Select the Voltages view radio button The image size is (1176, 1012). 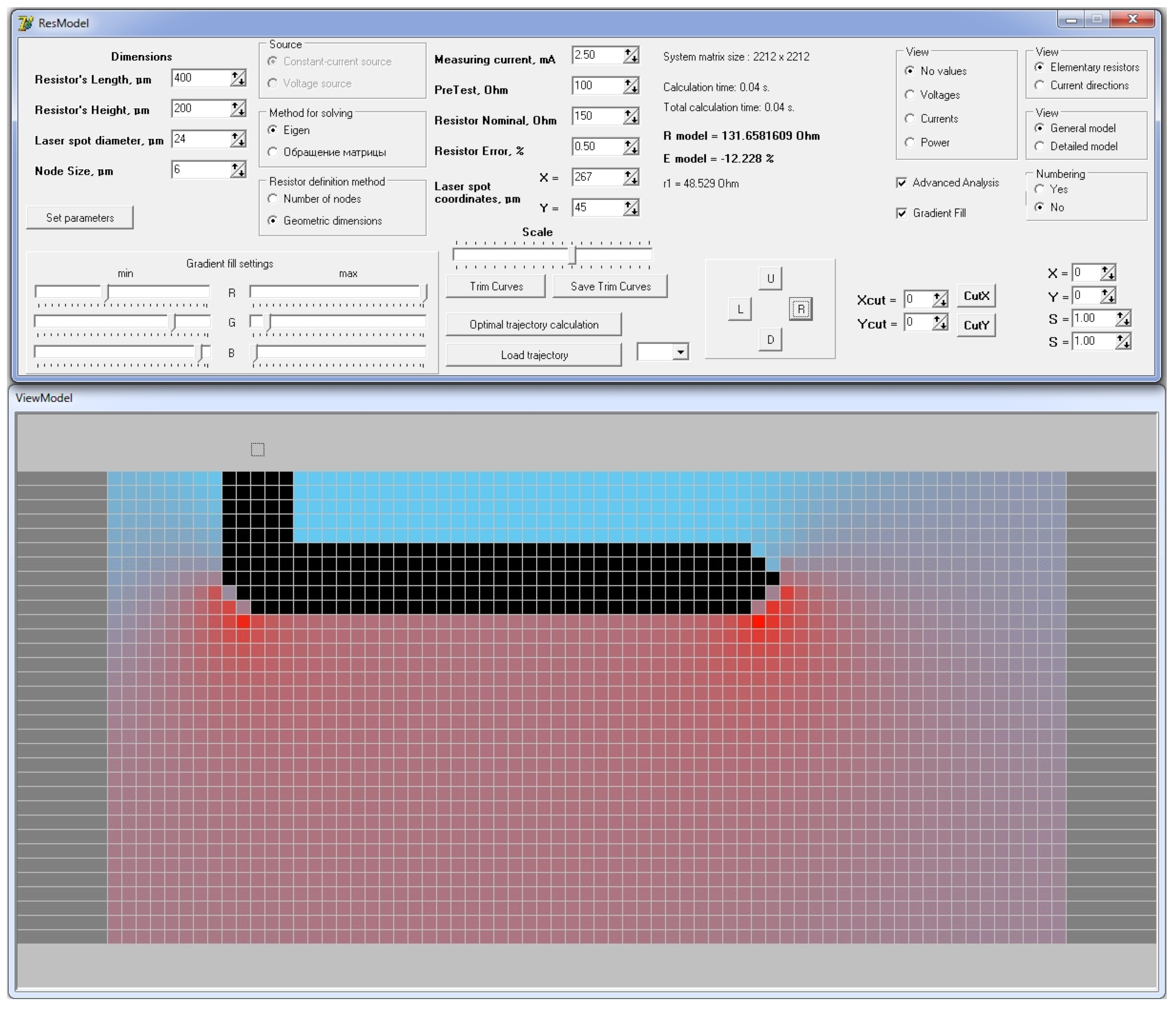[x=910, y=95]
